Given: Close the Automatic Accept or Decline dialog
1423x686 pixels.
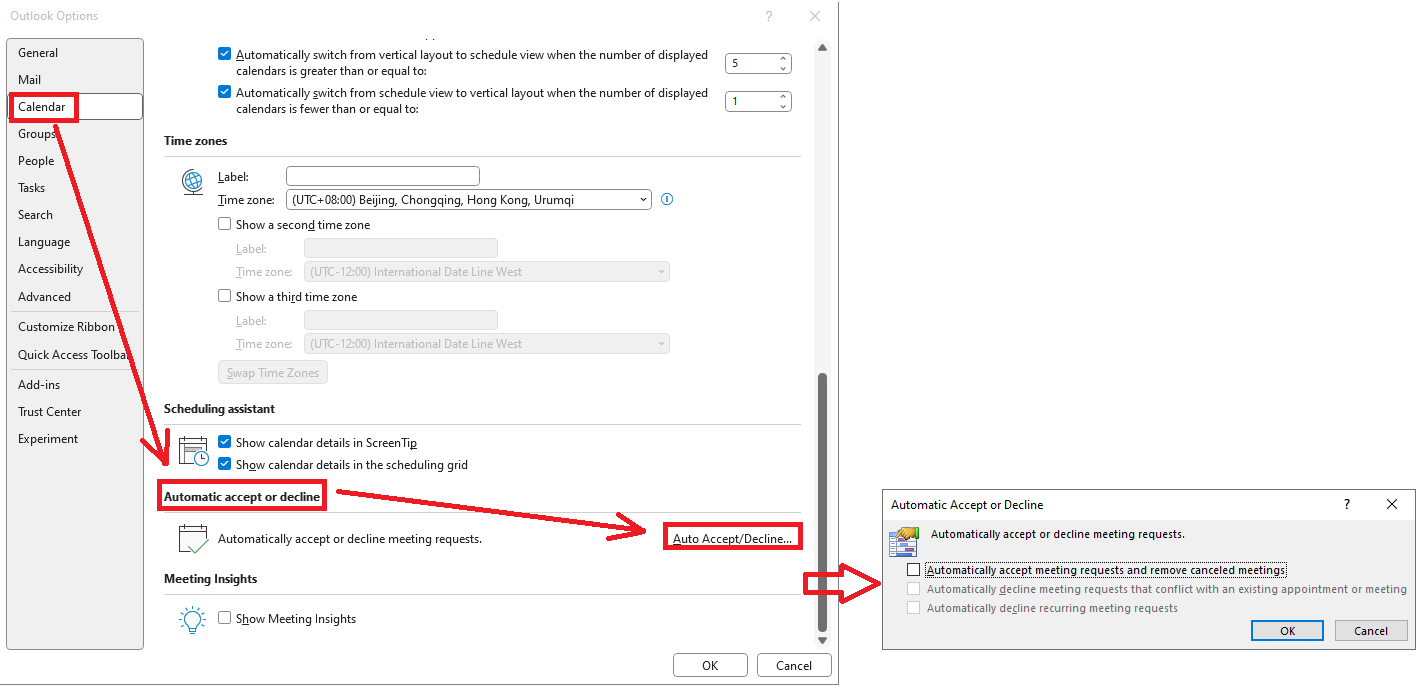Looking at the screenshot, I should point(1392,505).
